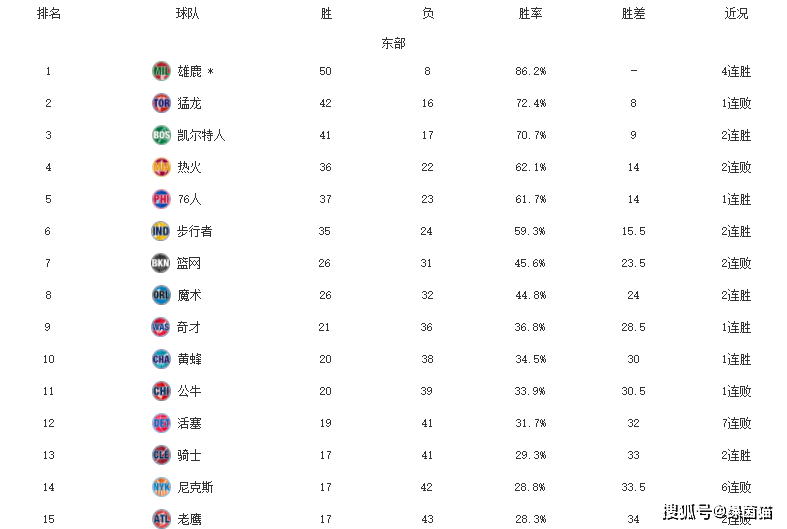This screenshot has height=529, width=787.
Task: Click the 排名 column header
Action: (49, 14)
